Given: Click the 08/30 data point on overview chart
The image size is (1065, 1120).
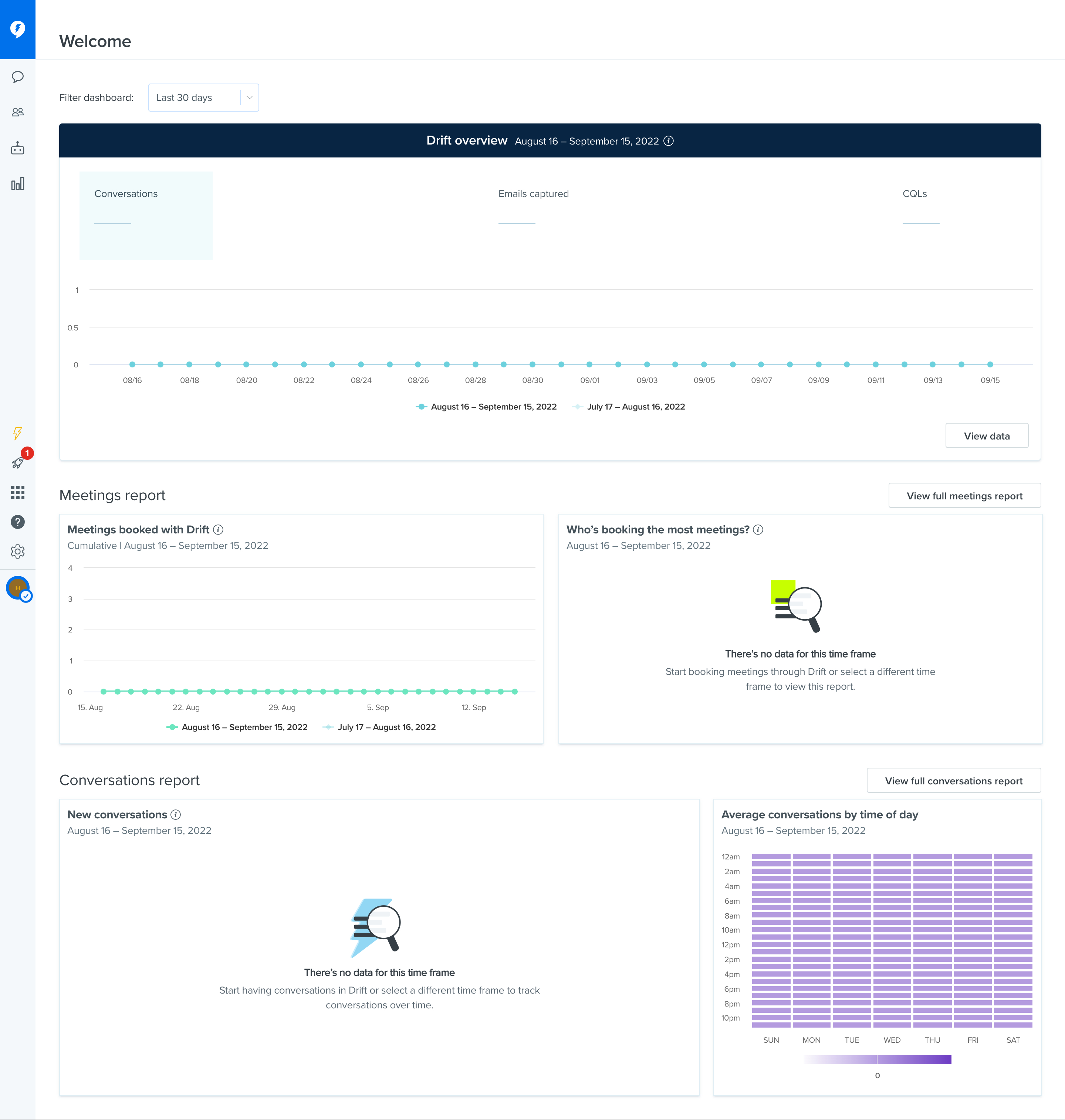Looking at the screenshot, I should click(532, 364).
